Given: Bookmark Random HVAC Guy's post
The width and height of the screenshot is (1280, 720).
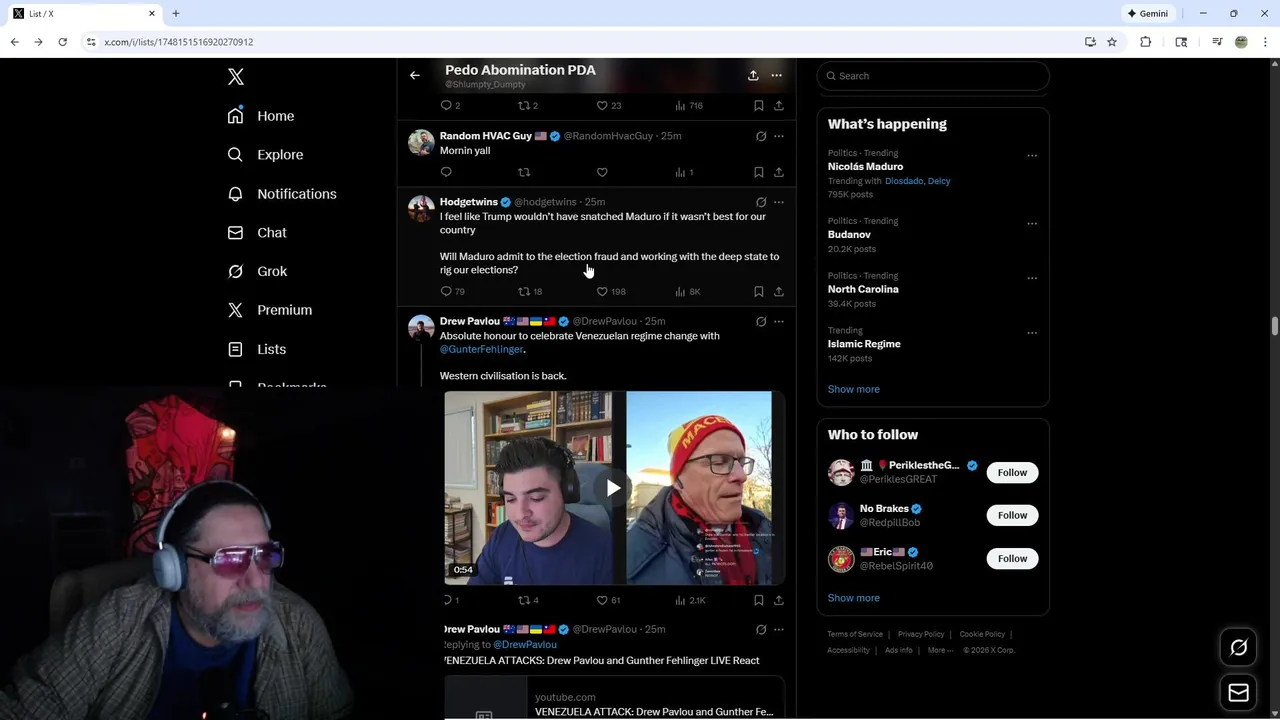Looking at the screenshot, I should [759, 172].
